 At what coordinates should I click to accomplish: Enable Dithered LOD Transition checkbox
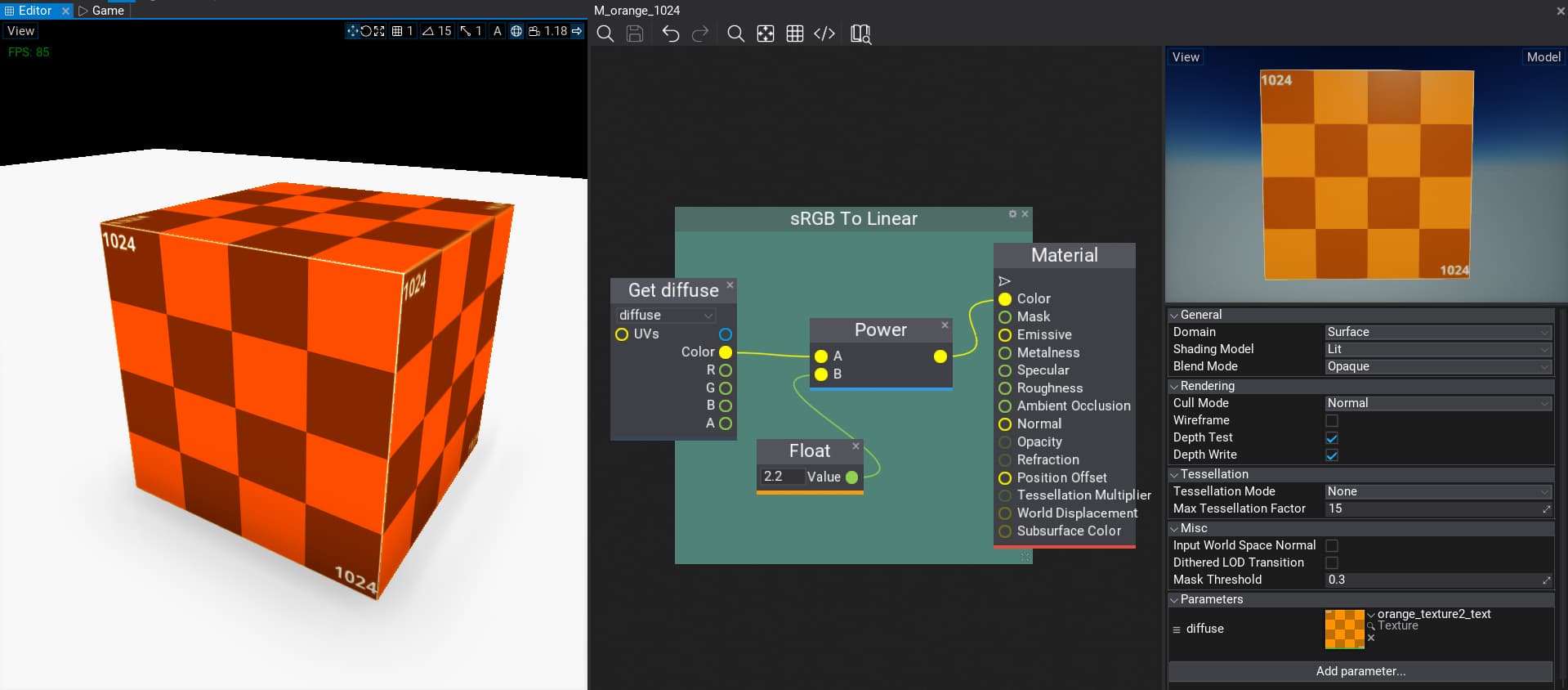click(1332, 563)
